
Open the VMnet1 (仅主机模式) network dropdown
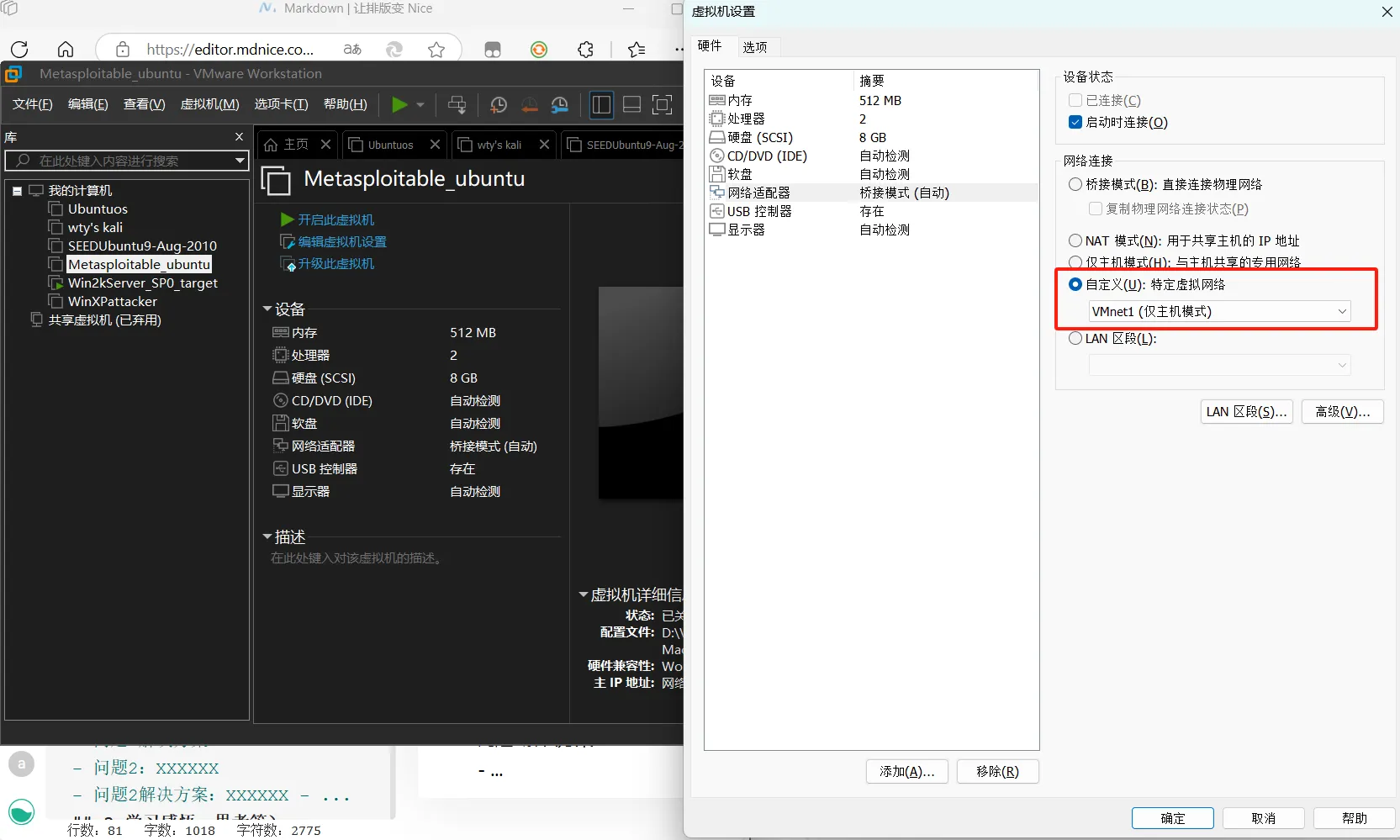[1219, 311]
